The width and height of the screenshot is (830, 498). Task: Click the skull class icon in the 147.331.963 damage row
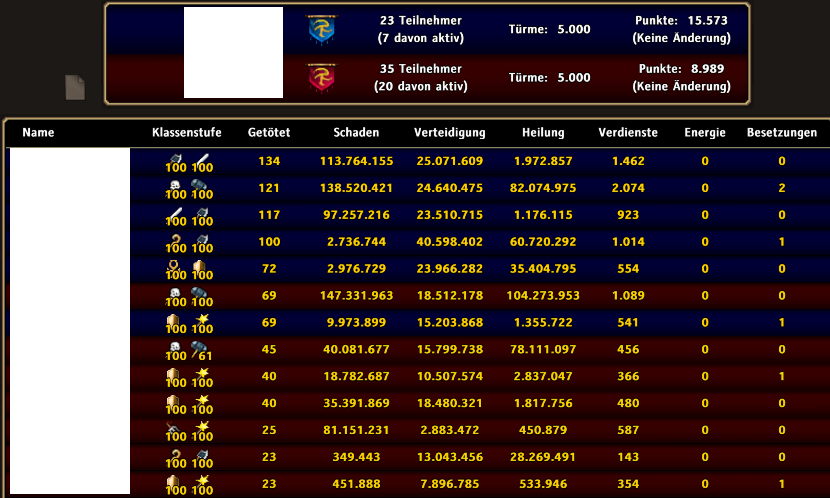(x=175, y=293)
